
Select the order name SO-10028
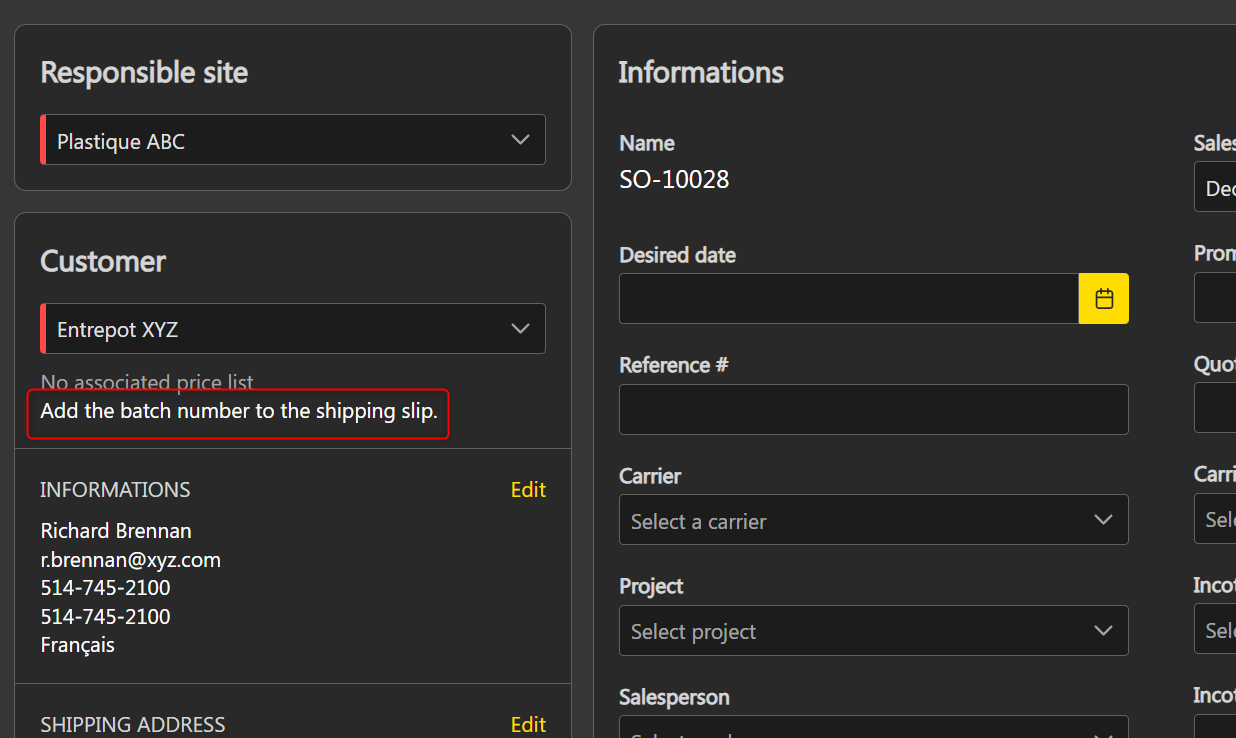click(x=674, y=180)
